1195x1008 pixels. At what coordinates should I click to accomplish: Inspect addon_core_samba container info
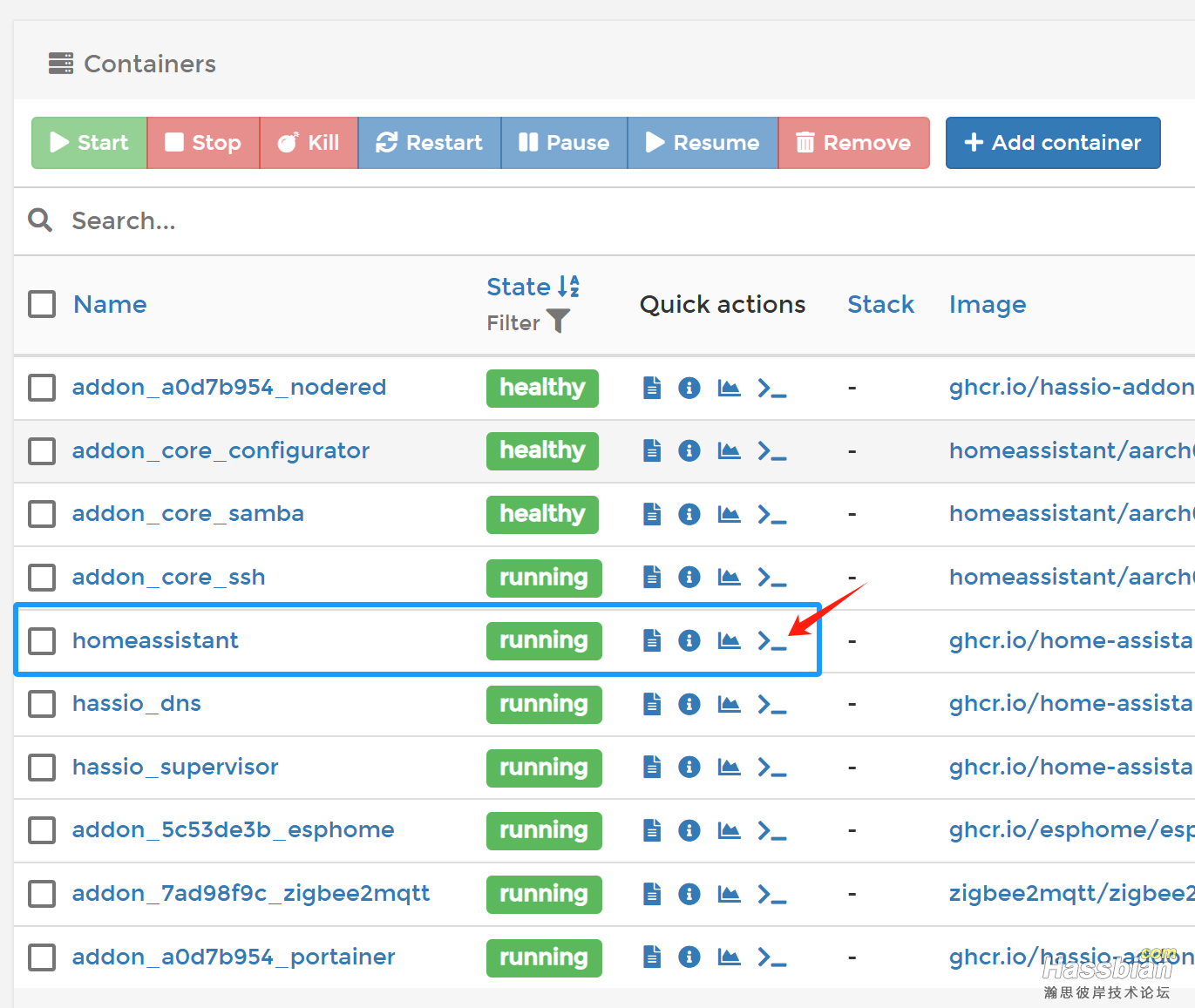click(689, 514)
